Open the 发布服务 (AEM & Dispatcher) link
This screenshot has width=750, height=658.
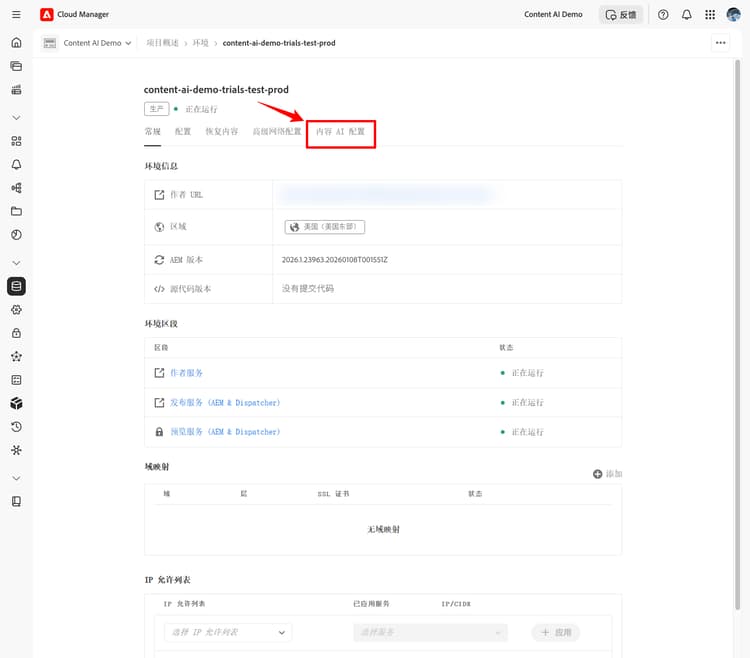[x=225, y=403]
